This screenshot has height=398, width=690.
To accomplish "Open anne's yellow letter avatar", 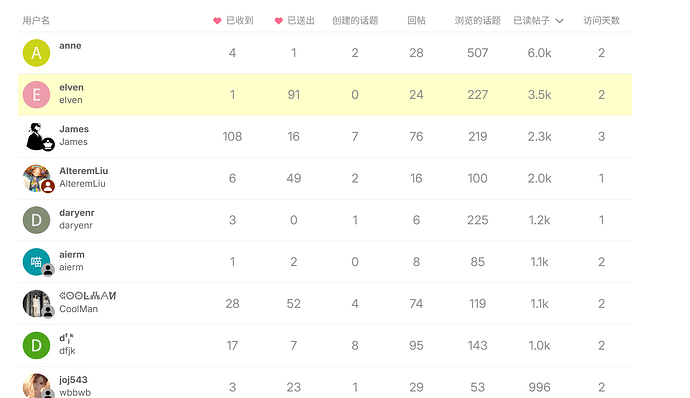I will [x=36, y=53].
